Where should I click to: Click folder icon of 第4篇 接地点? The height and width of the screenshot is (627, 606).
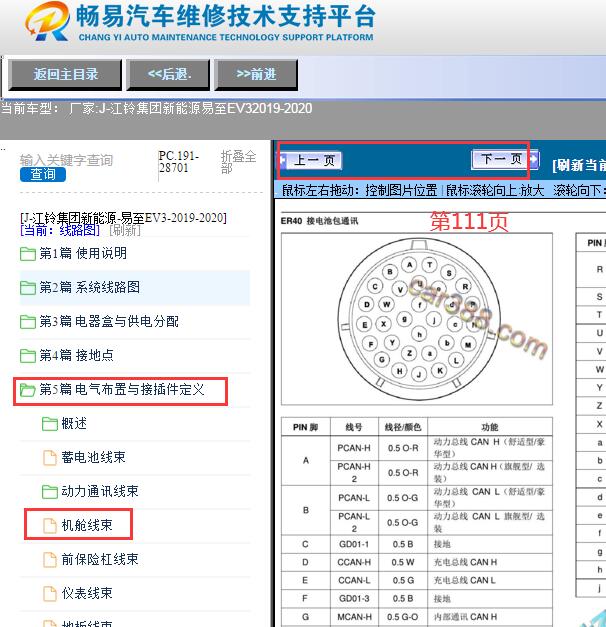coord(28,355)
